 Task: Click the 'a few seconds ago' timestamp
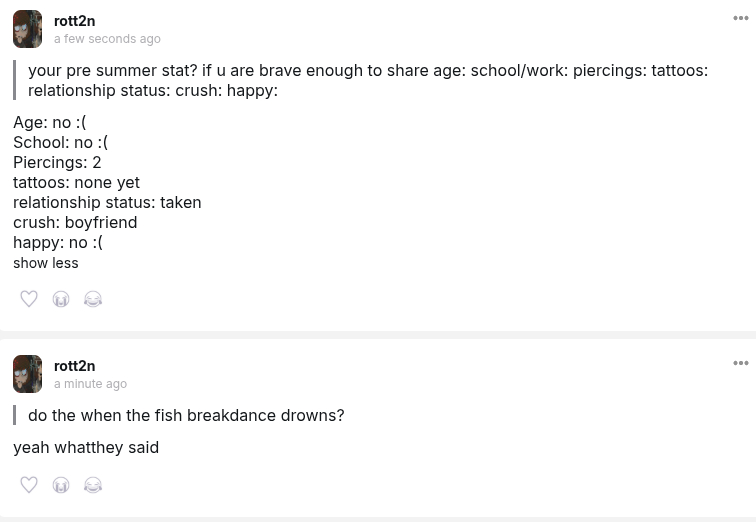(x=107, y=39)
